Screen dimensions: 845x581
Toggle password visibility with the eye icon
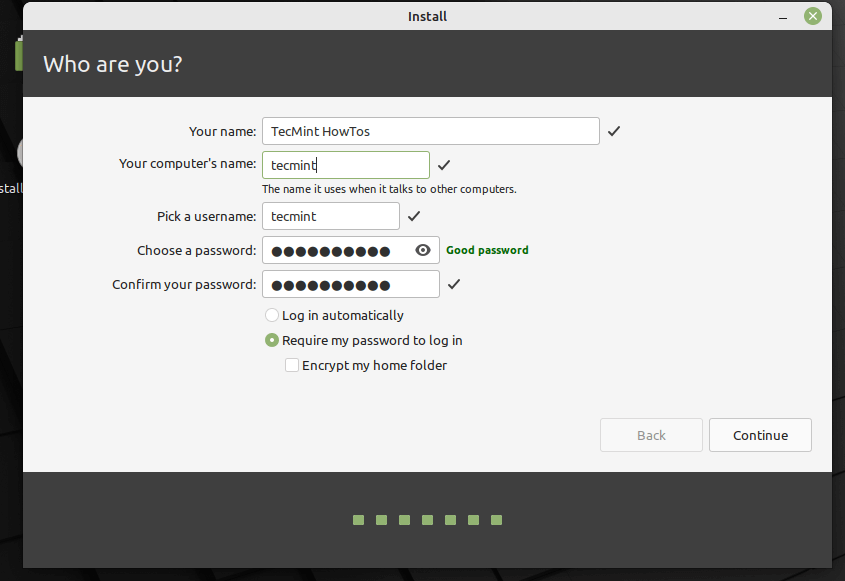[423, 250]
